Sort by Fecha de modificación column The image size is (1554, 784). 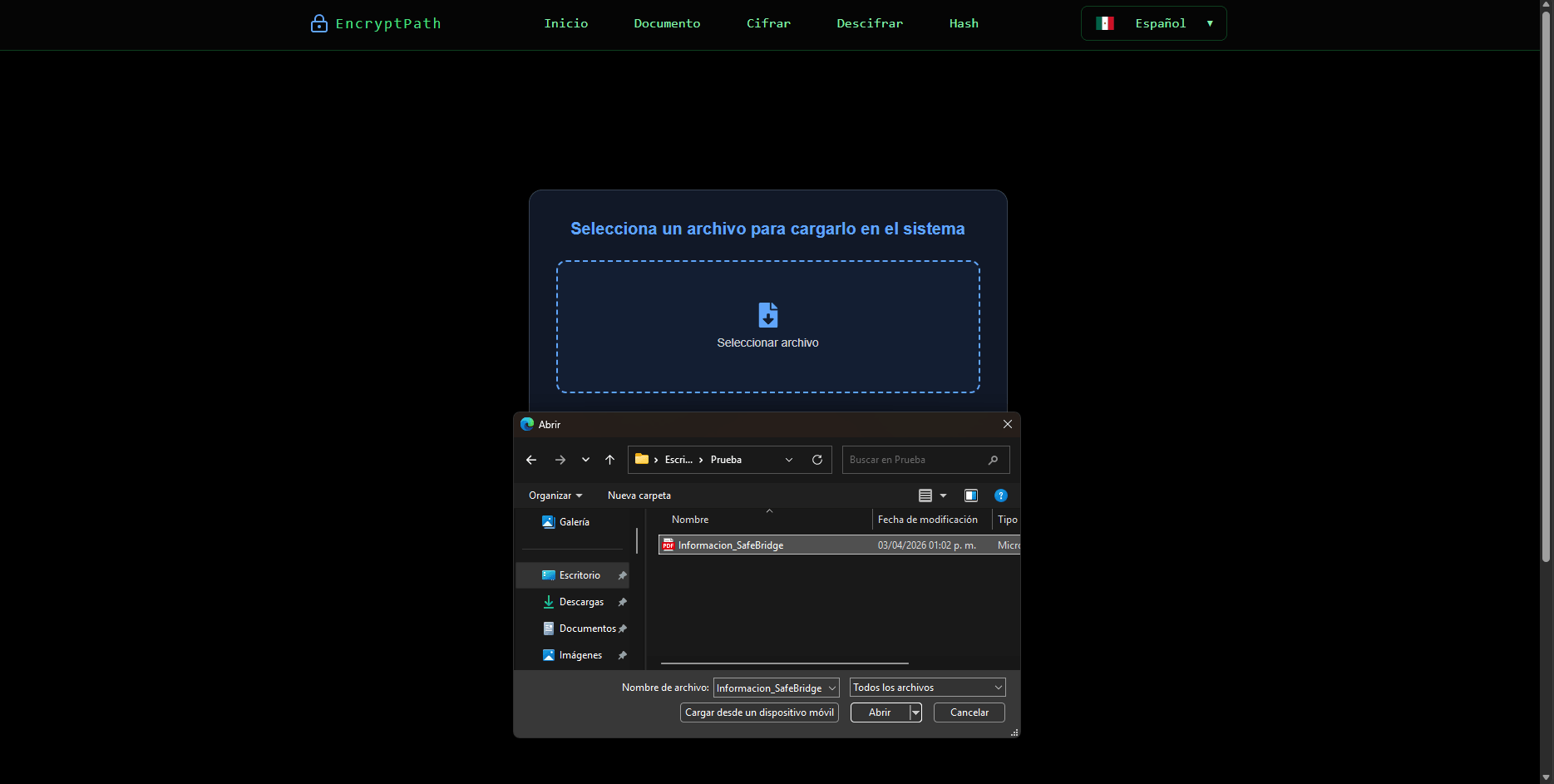[928, 520]
